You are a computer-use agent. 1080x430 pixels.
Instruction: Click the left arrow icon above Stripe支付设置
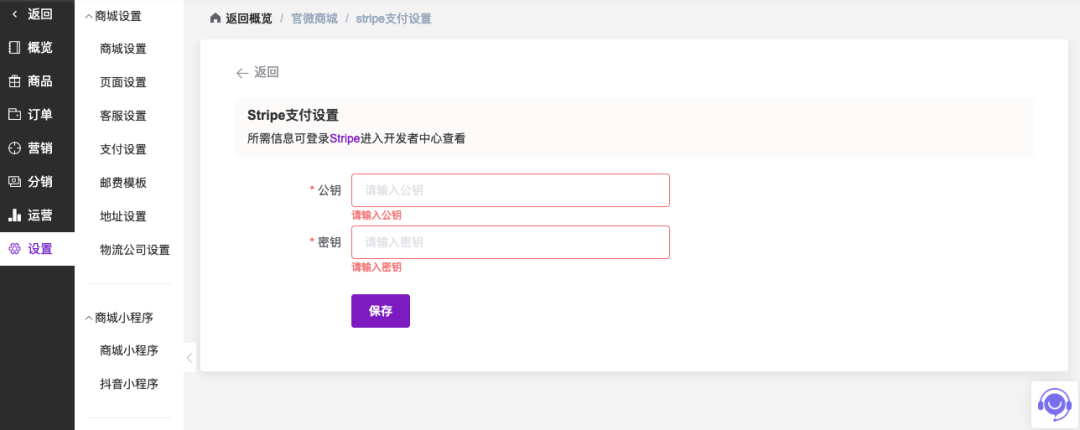click(242, 73)
